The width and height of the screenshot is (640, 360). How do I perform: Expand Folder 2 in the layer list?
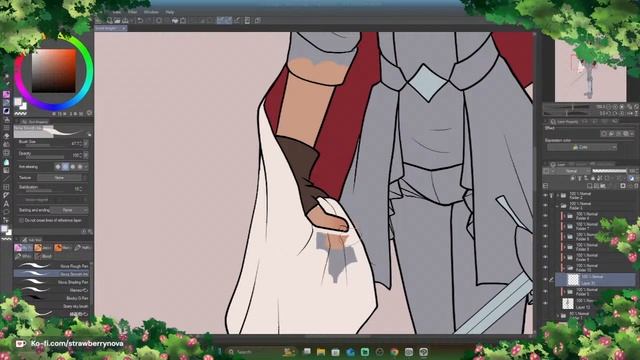557,196
